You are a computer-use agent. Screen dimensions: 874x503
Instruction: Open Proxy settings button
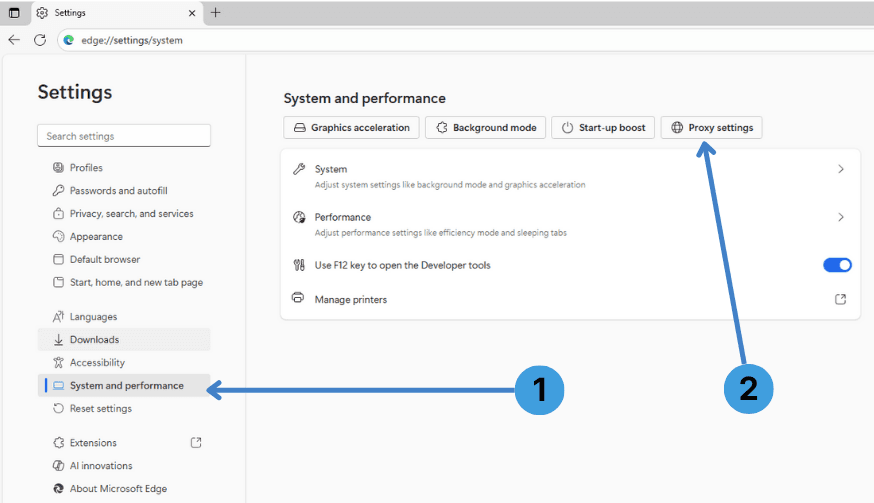tap(712, 128)
